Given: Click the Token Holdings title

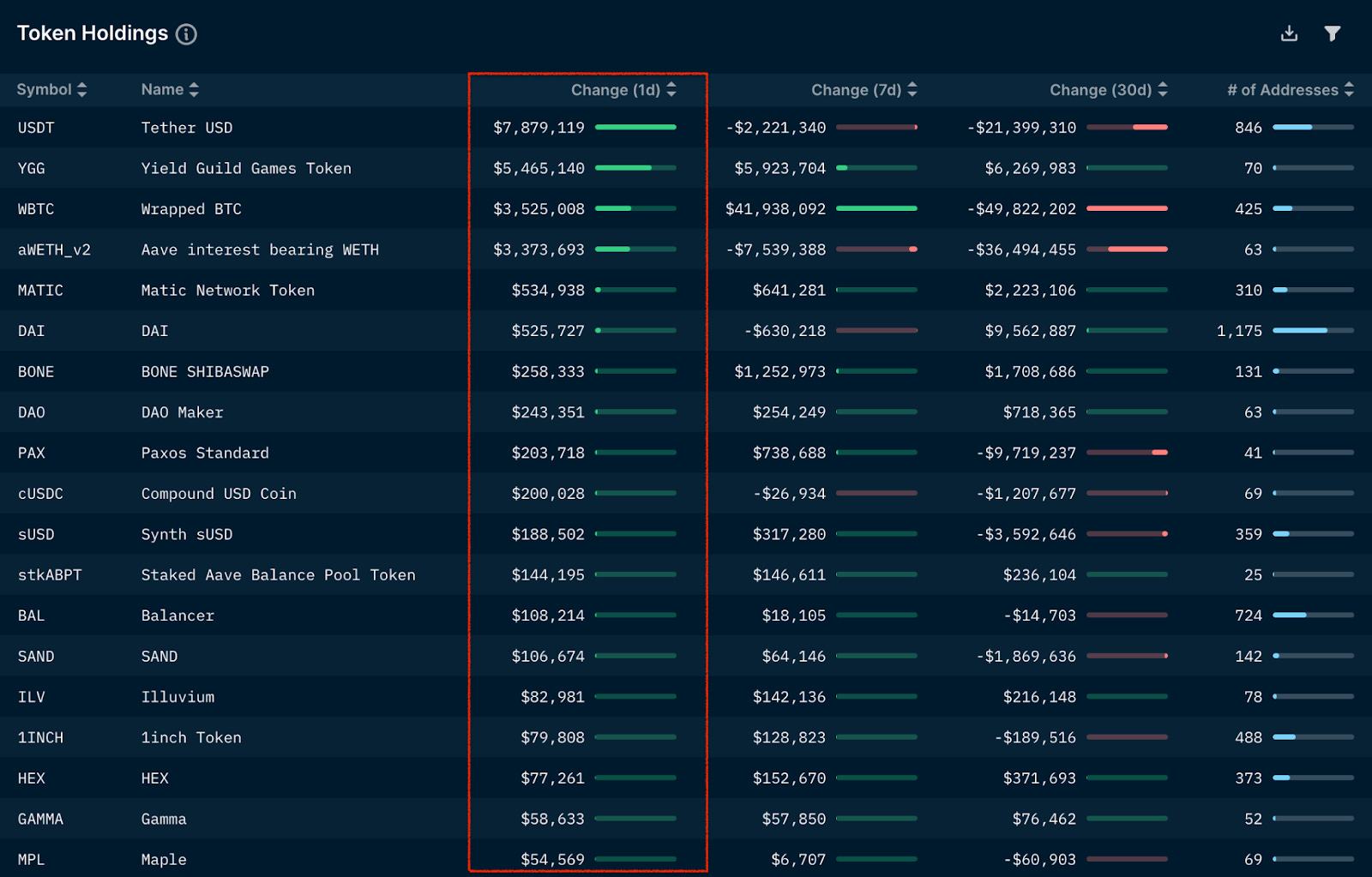Looking at the screenshot, I should [93, 33].
